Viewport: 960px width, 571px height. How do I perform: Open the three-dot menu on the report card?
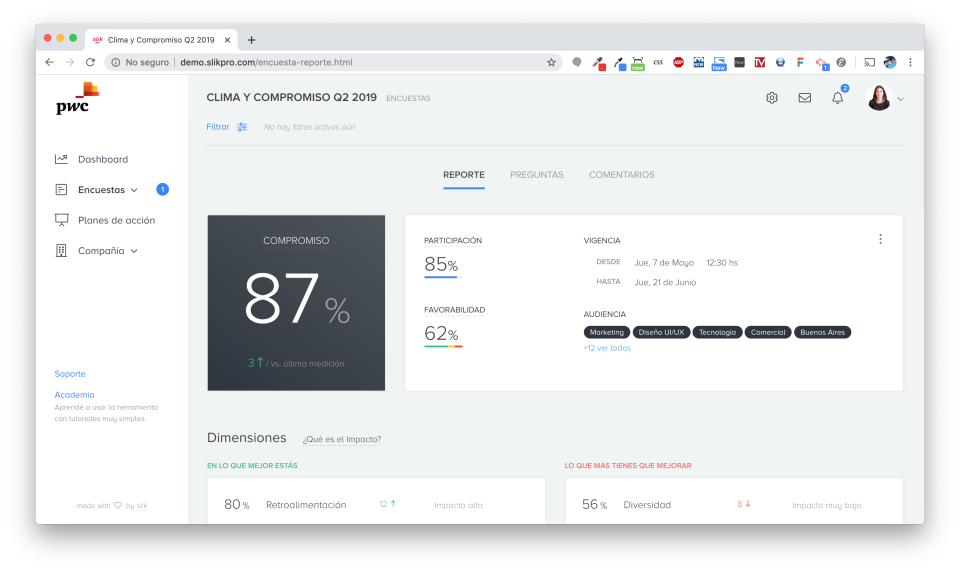coord(880,239)
